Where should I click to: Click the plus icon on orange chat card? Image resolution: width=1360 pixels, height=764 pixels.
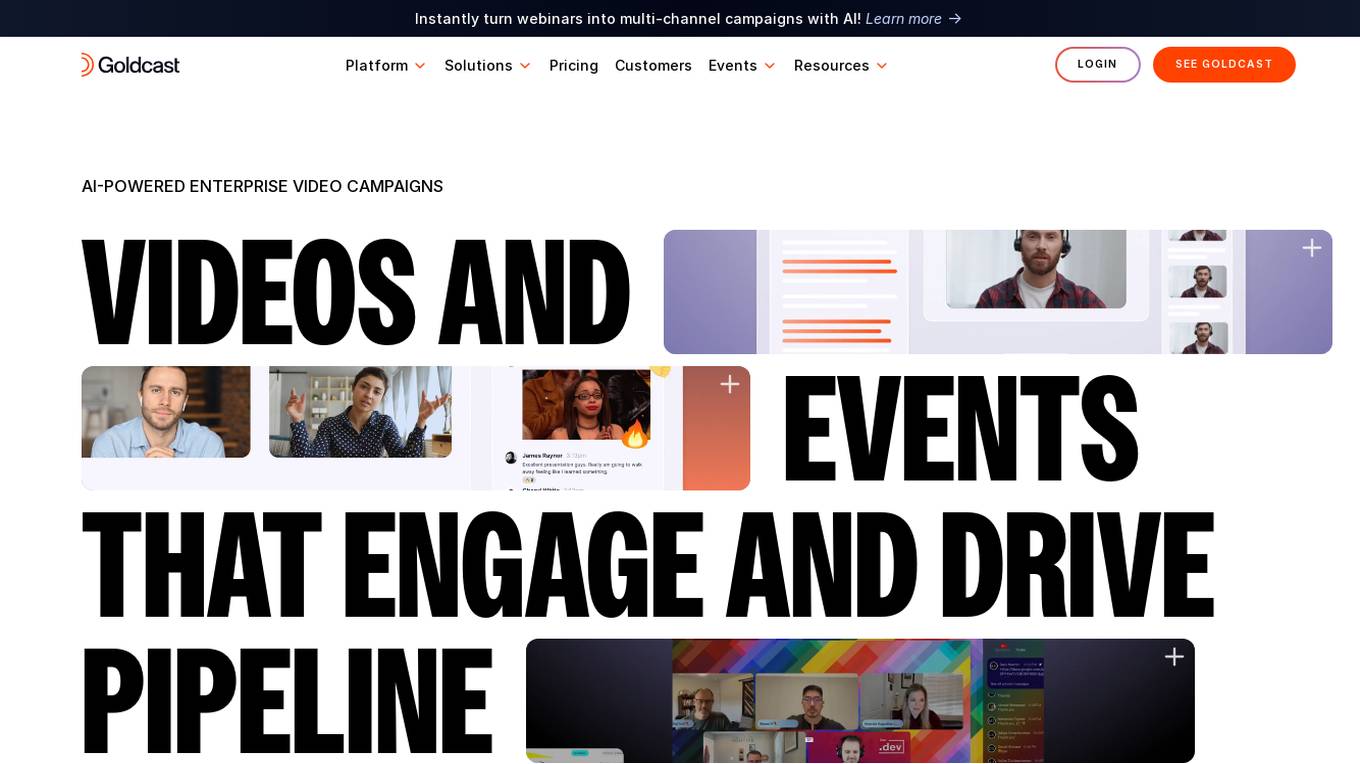(x=730, y=384)
